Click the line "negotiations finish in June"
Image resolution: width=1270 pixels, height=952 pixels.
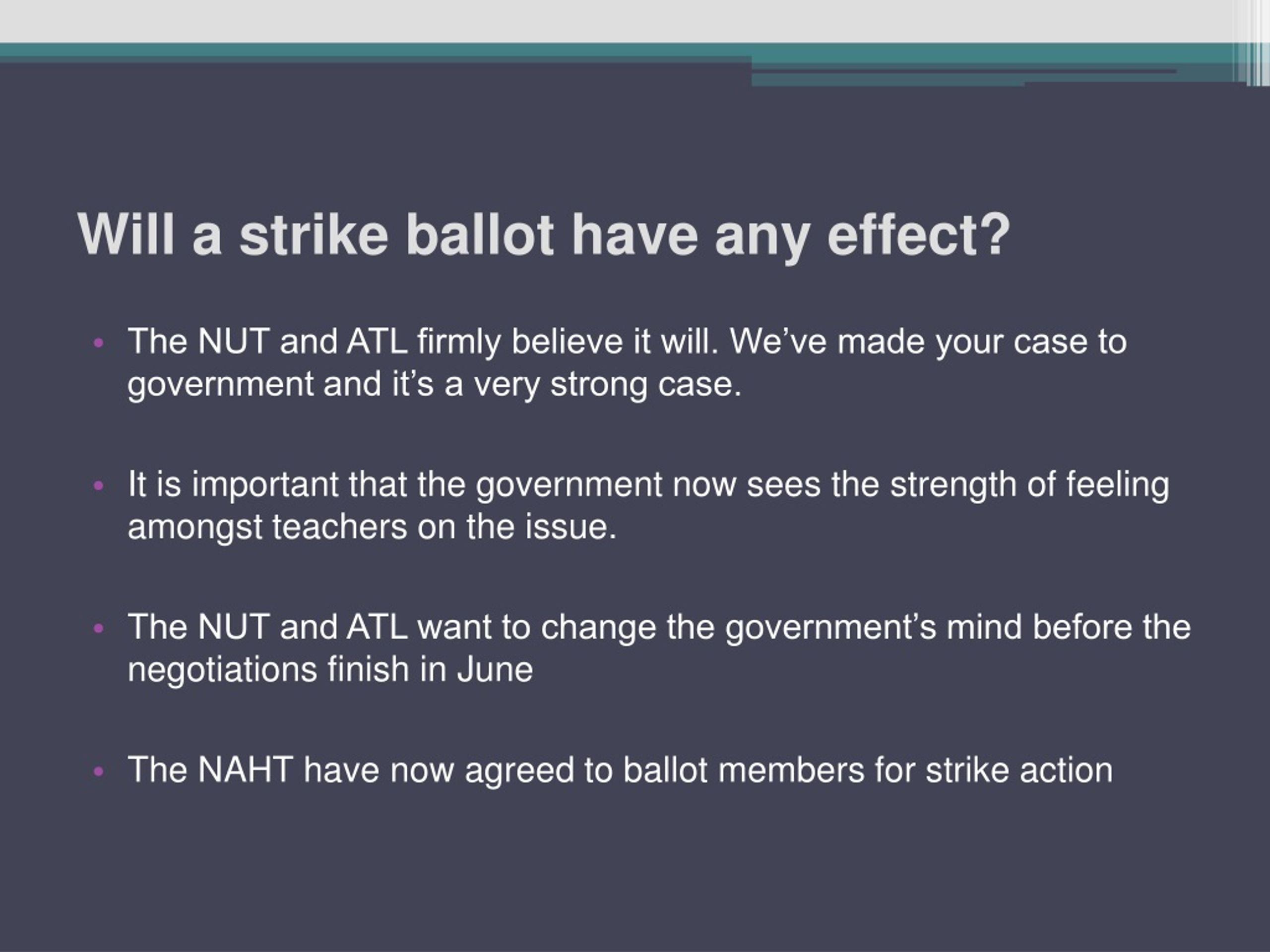click(330, 670)
